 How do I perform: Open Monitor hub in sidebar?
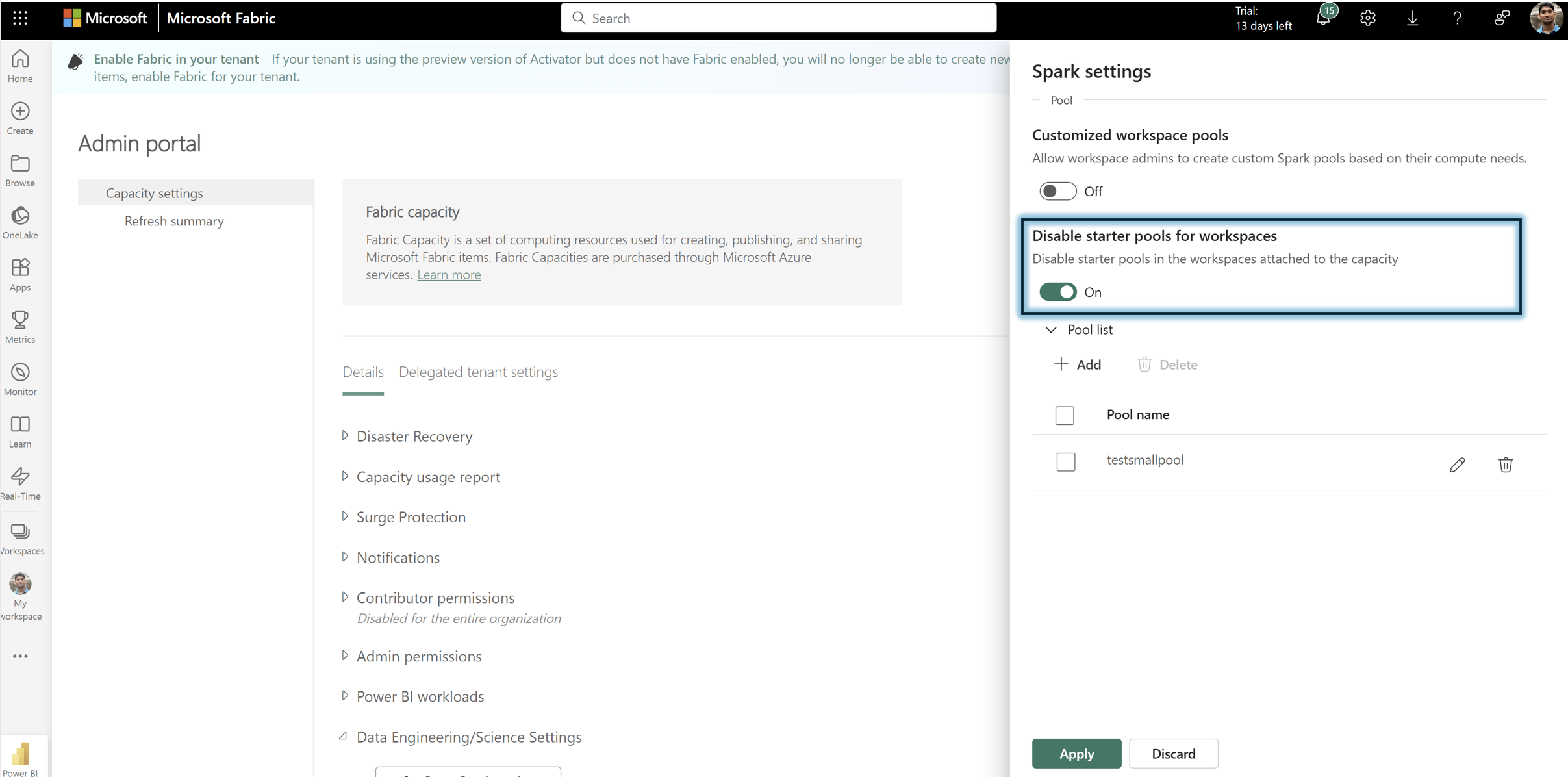tap(20, 379)
